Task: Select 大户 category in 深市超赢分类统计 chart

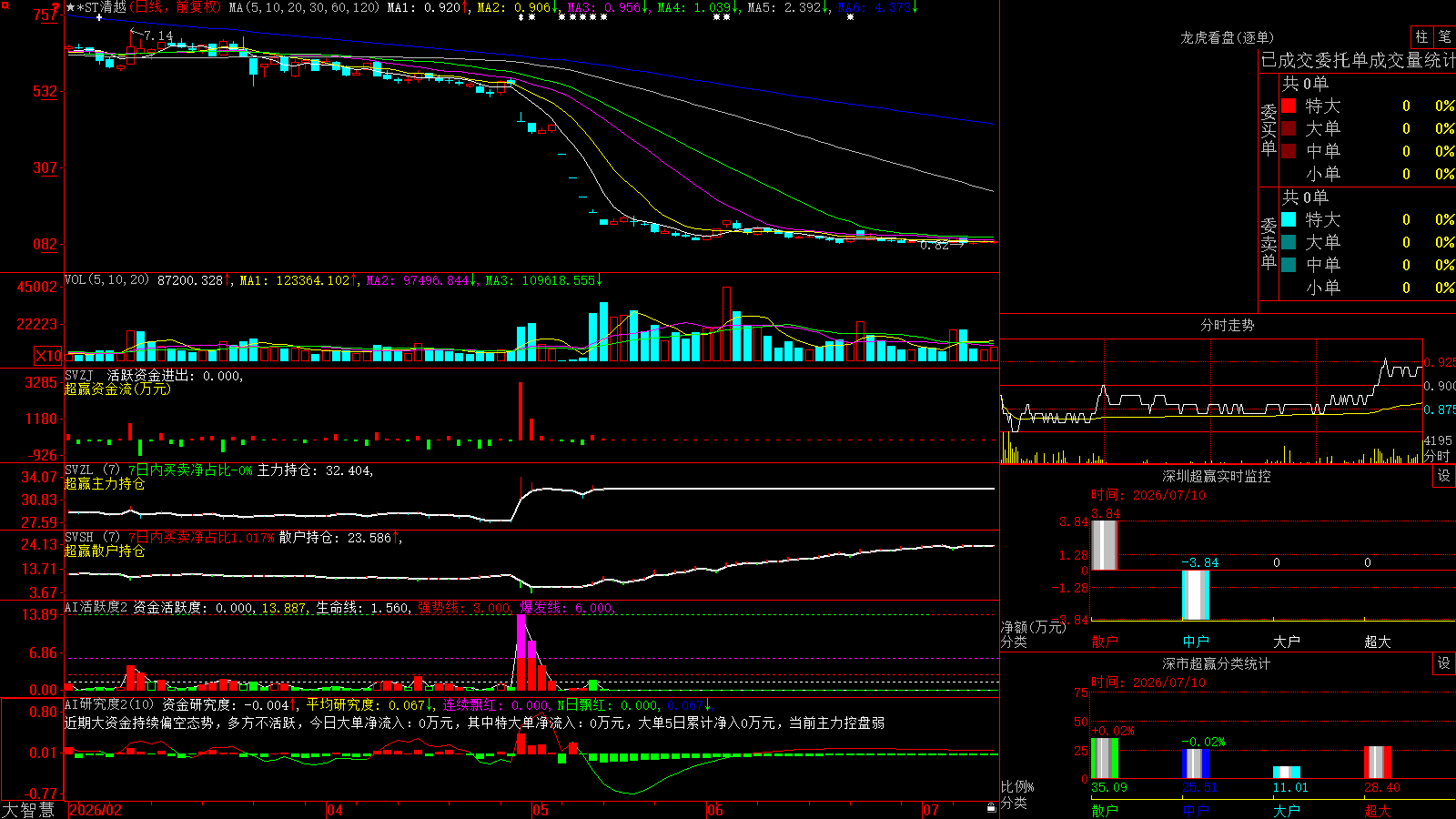Action: coord(1287,811)
